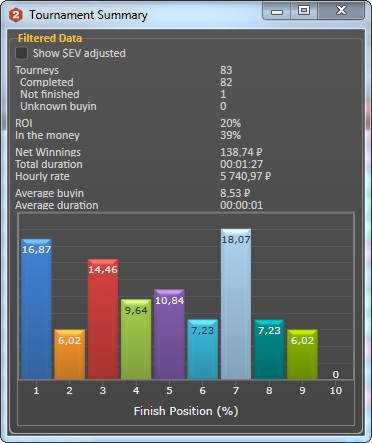Select the cyan 7,23 bar for position 6
This screenshot has height=443, width=372.
[203, 349]
